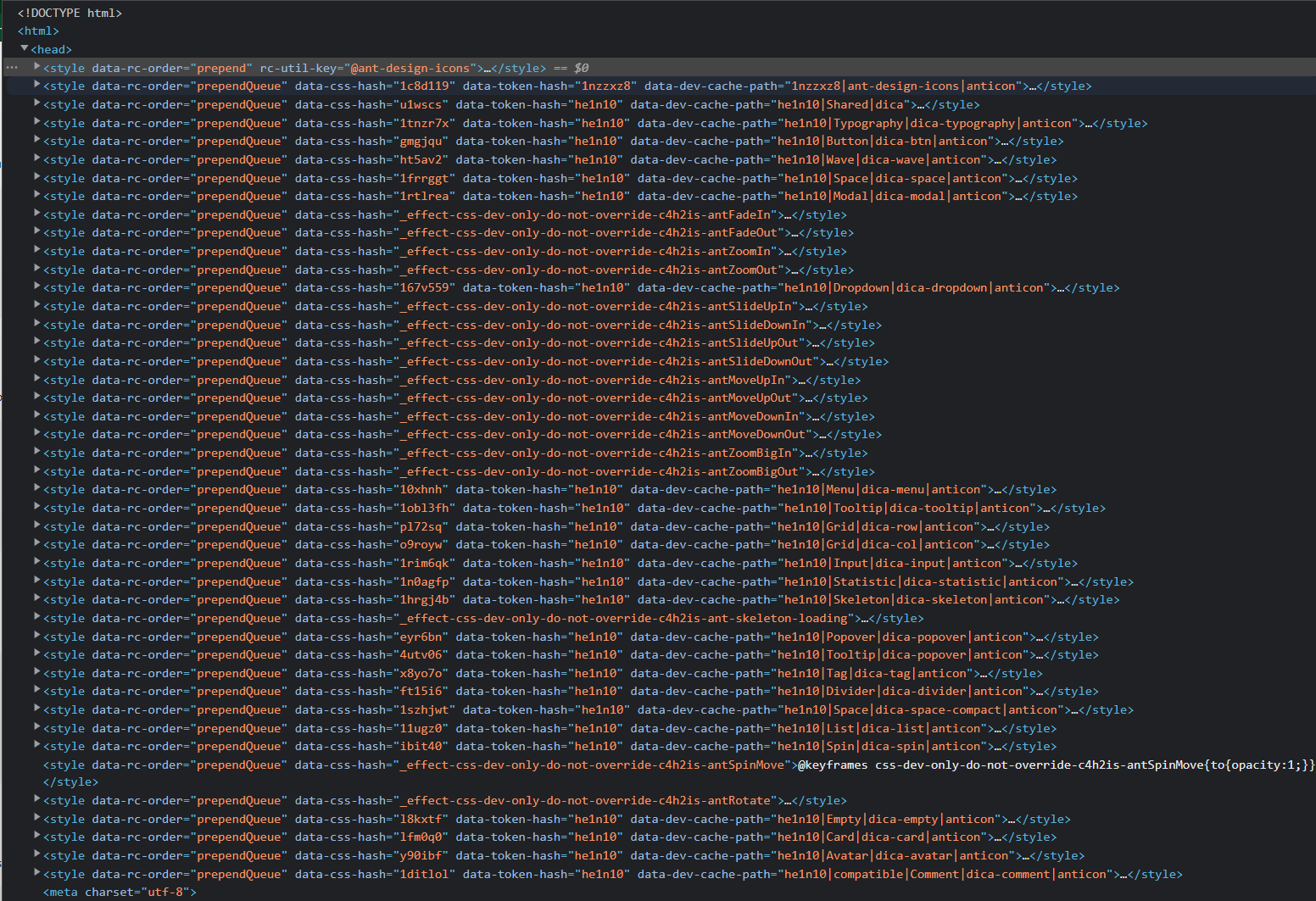This screenshot has height=901, width=1316.
Task: Expand the Spin style node with hash "ibit40"
Action: pyautogui.click(x=36, y=746)
